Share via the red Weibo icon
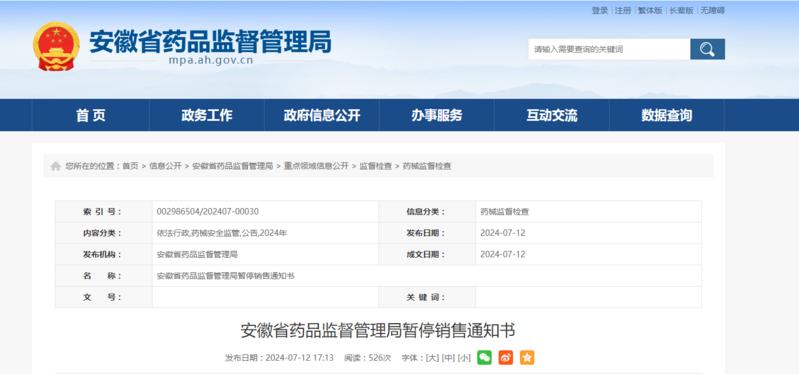The image size is (799, 374). point(505,358)
